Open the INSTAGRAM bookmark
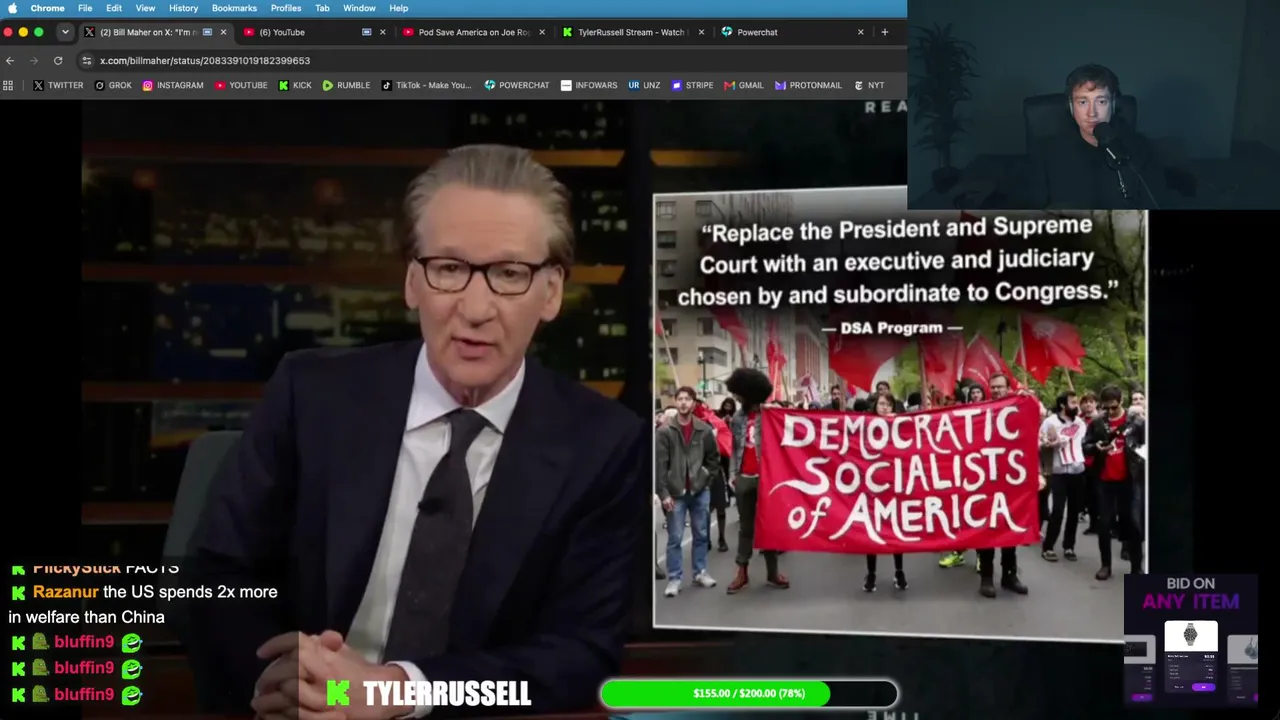Screen dimensions: 1280x720 pyautogui.click(x=173, y=85)
